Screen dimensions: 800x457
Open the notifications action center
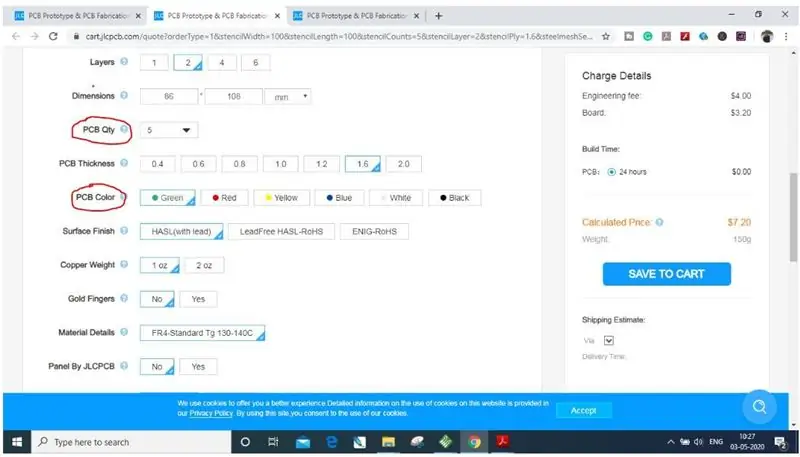(x=780, y=442)
